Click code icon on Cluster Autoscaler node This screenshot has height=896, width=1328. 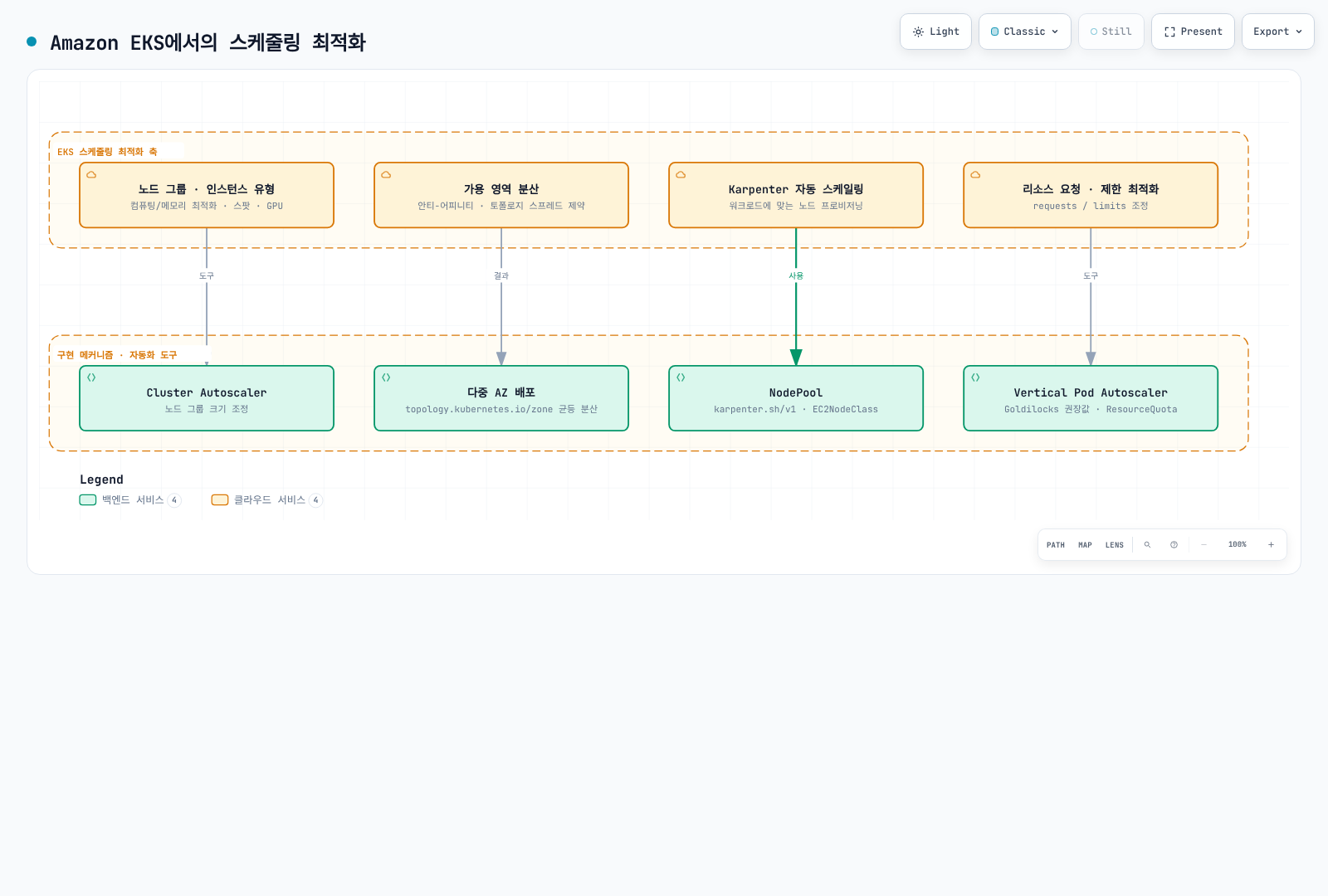click(91, 377)
